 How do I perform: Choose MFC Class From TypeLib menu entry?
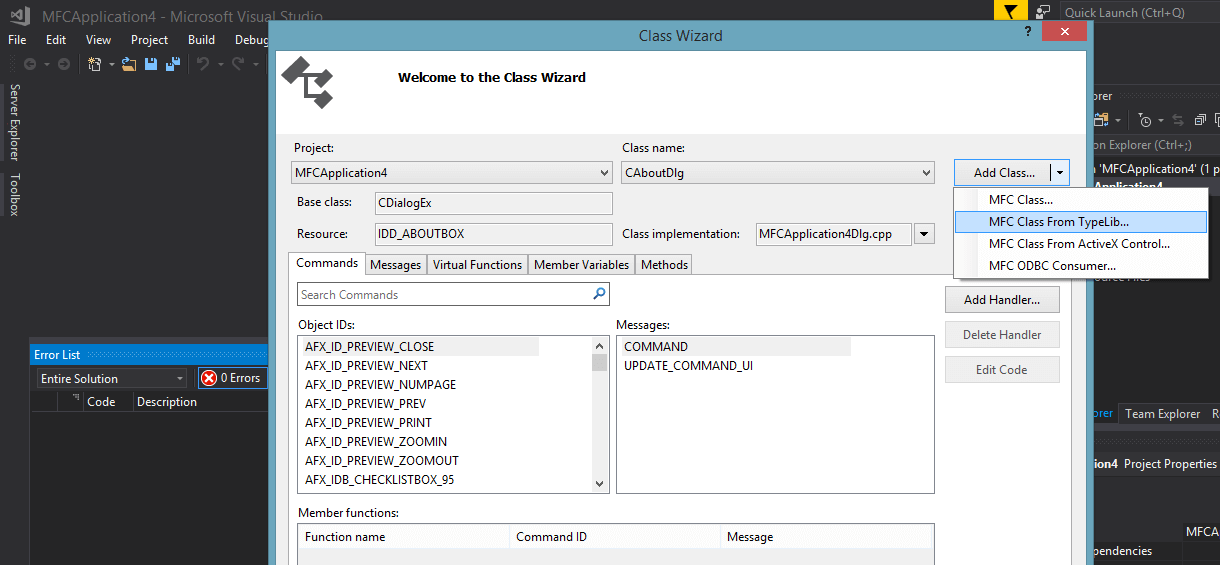pyautogui.click(x=1058, y=222)
